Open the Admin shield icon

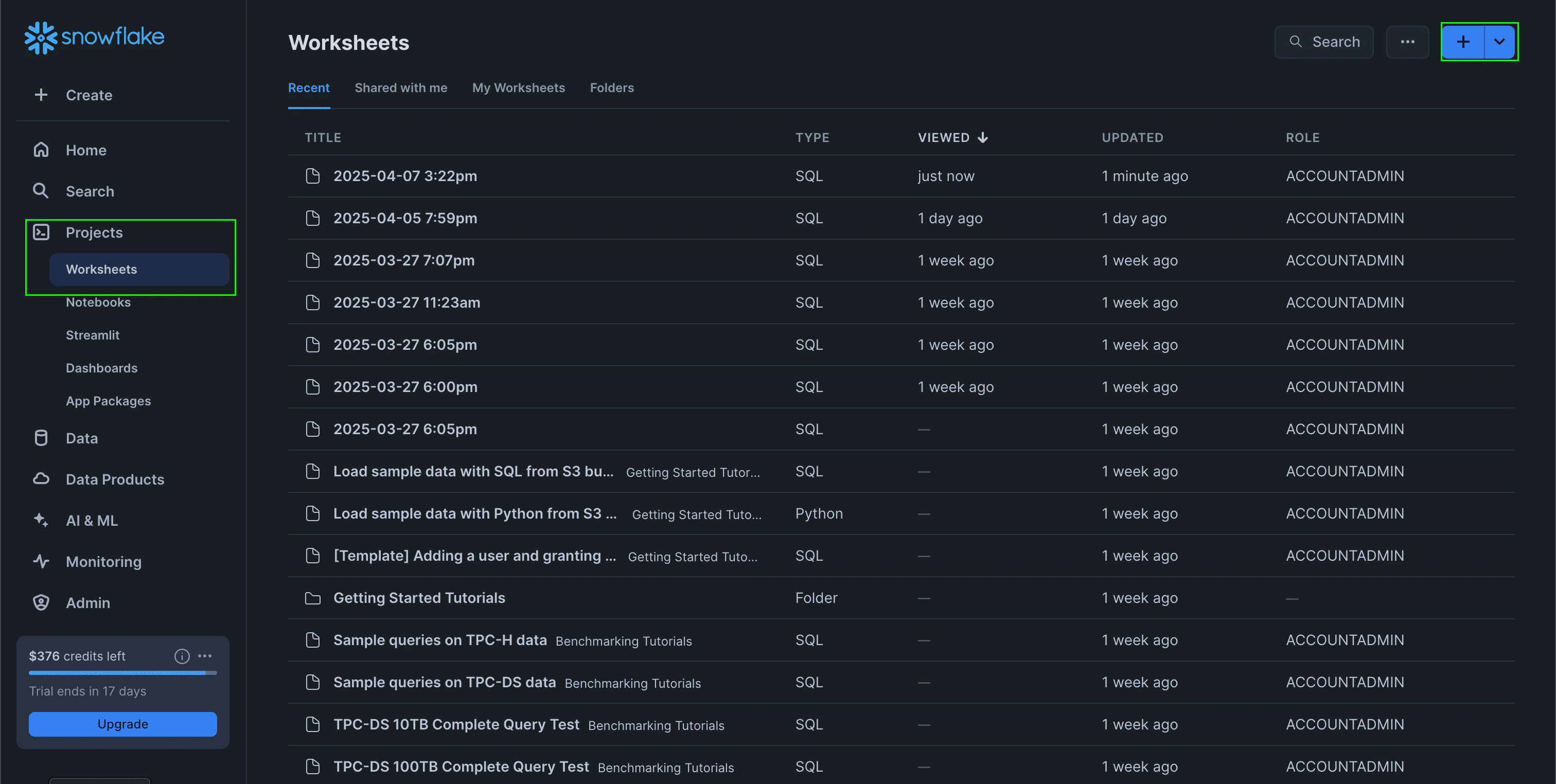point(41,602)
